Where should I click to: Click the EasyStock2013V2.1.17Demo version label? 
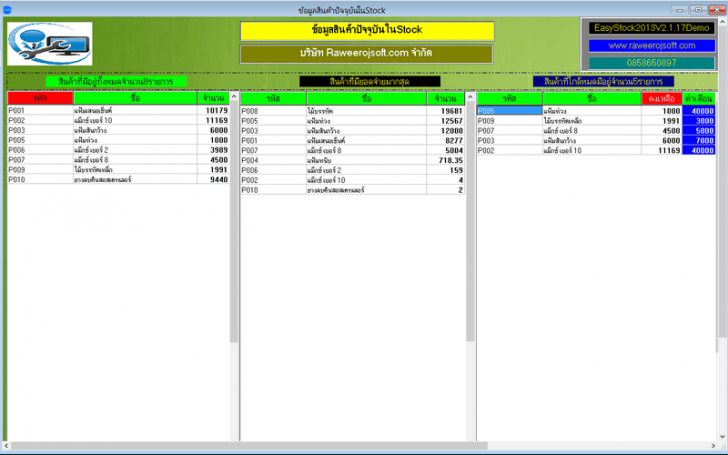[x=651, y=28]
